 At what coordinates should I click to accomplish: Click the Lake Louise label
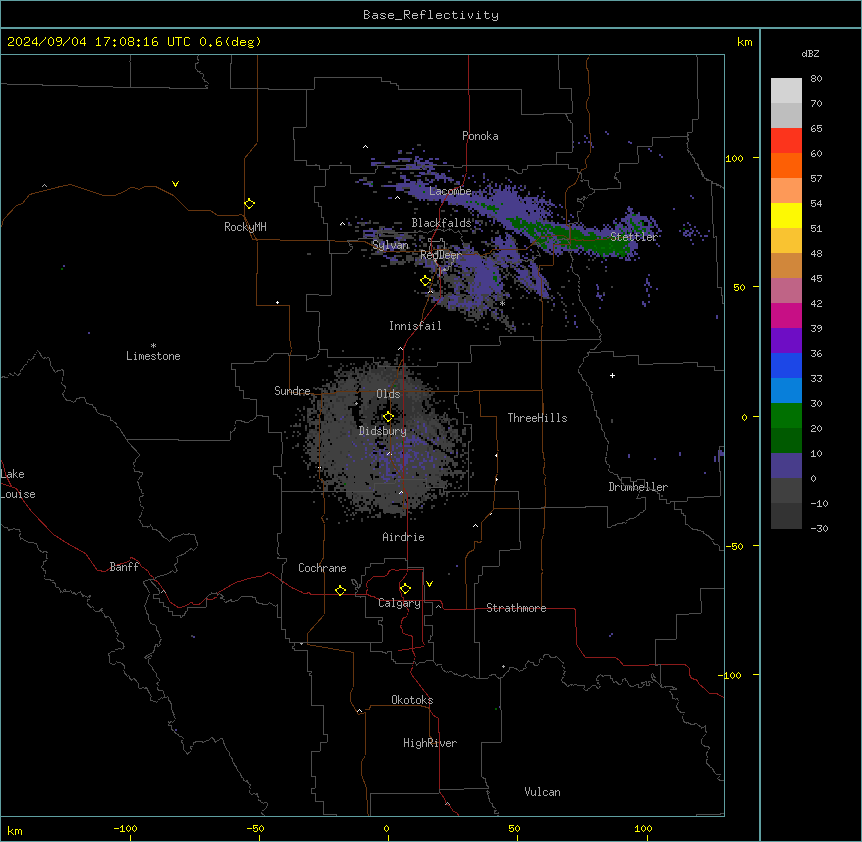pos(18,484)
